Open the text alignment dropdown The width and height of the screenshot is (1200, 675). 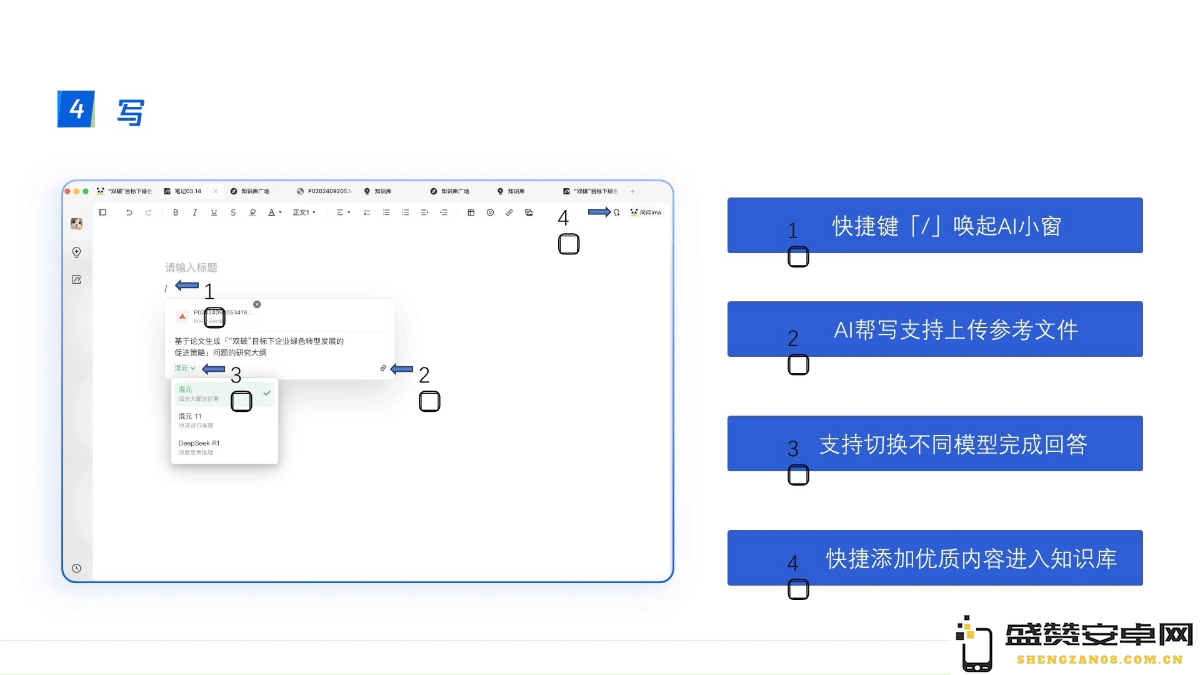[342, 212]
